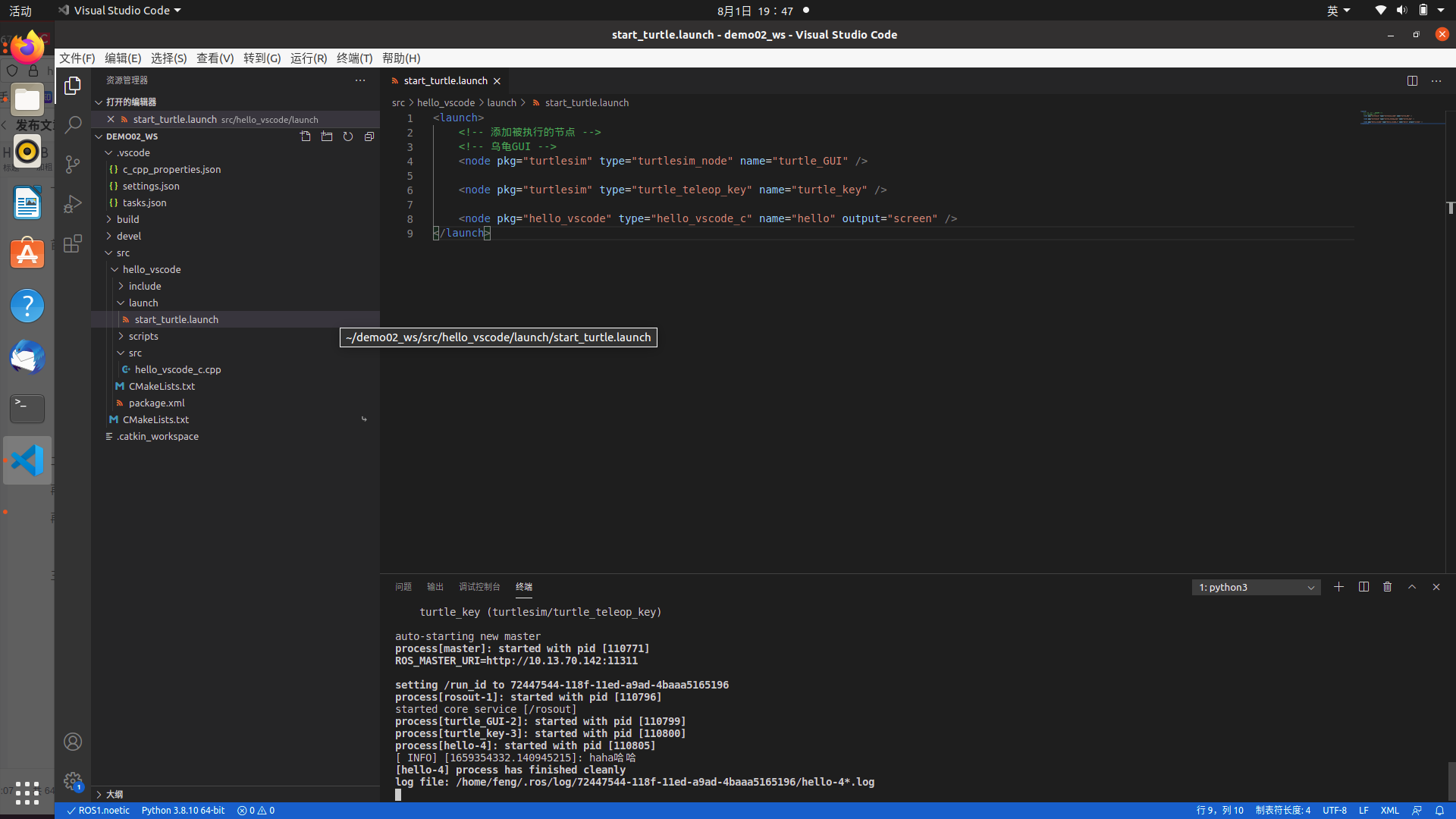This screenshot has height=819, width=1456.
Task: Split the terminal panel
Action: tap(1363, 587)
